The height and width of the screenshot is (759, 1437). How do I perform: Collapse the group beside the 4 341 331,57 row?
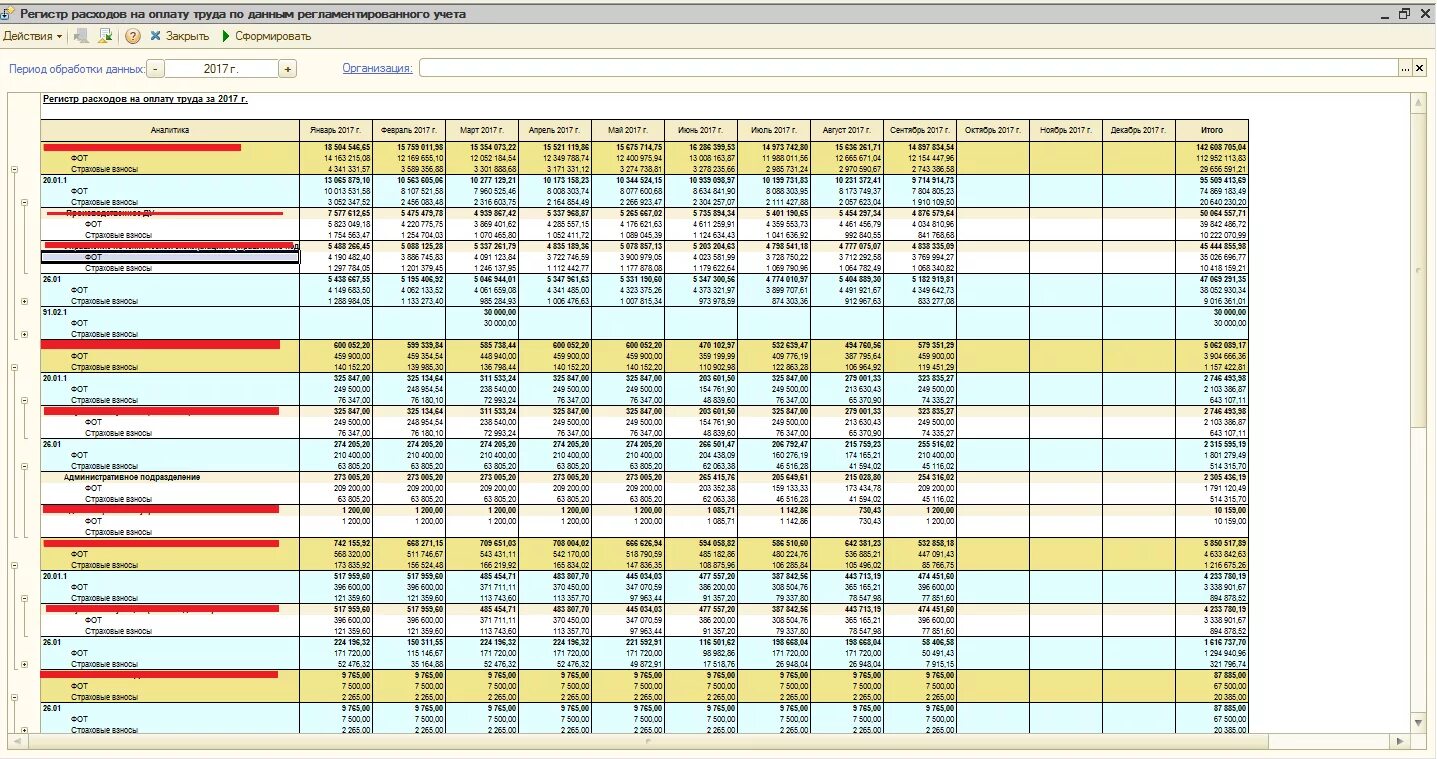pos(14,169)
